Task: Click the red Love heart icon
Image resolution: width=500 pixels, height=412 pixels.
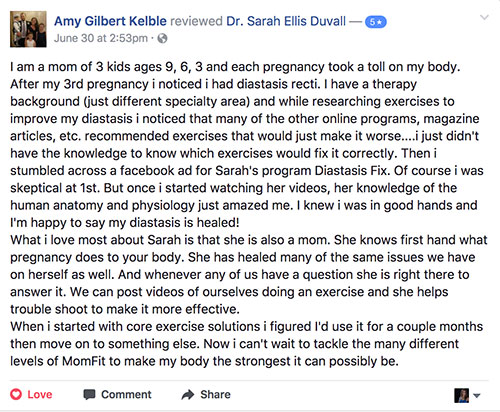Action: point(16,394)
